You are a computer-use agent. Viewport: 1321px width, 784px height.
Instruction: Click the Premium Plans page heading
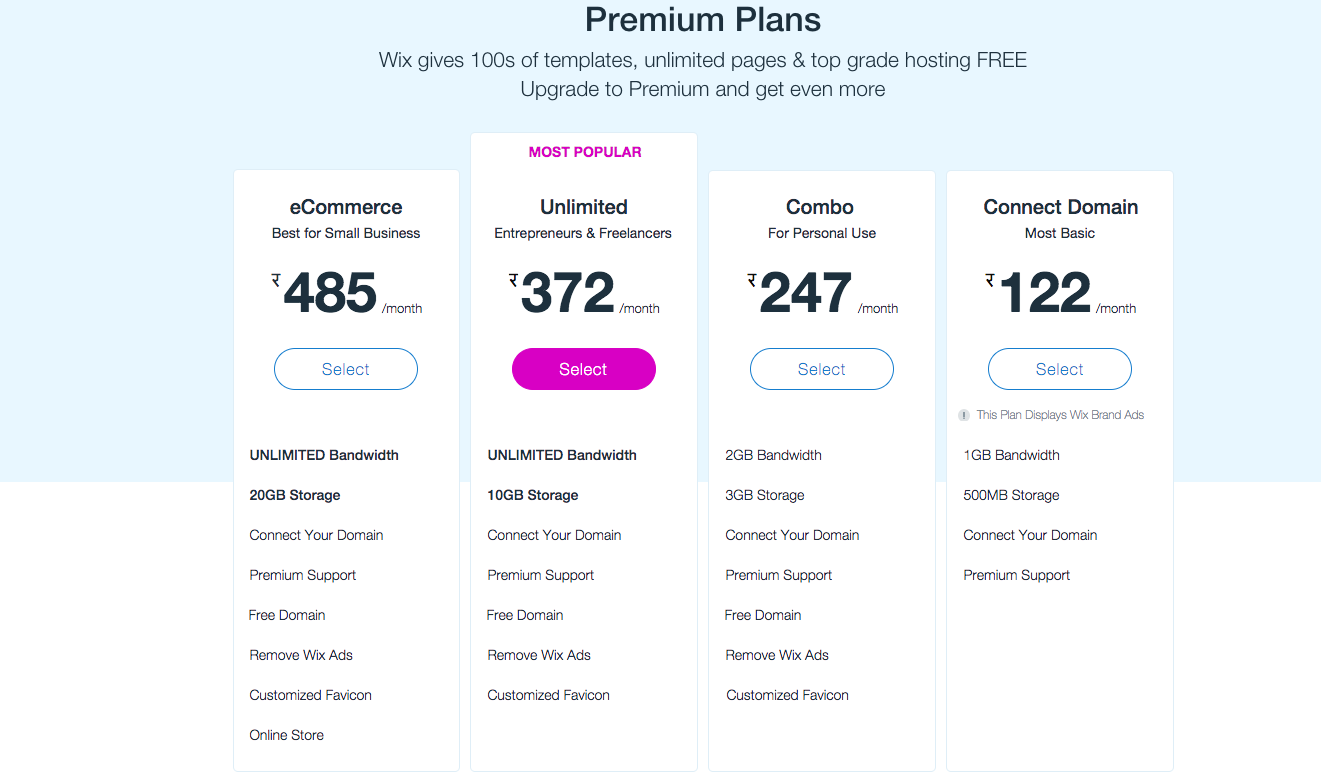(x=703, y=20)
